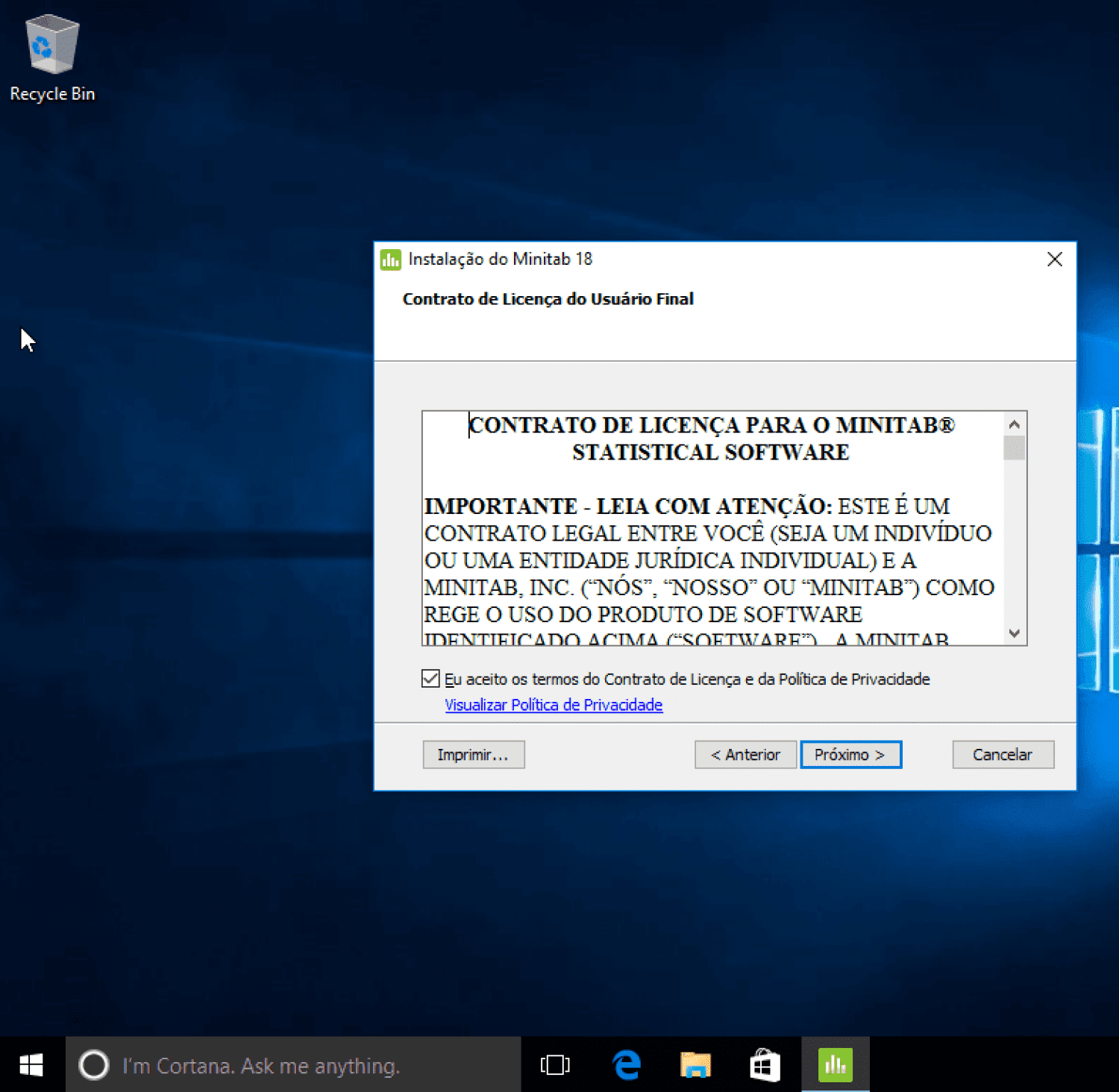Click the Cortana circle icon

tap(94, 1065)
